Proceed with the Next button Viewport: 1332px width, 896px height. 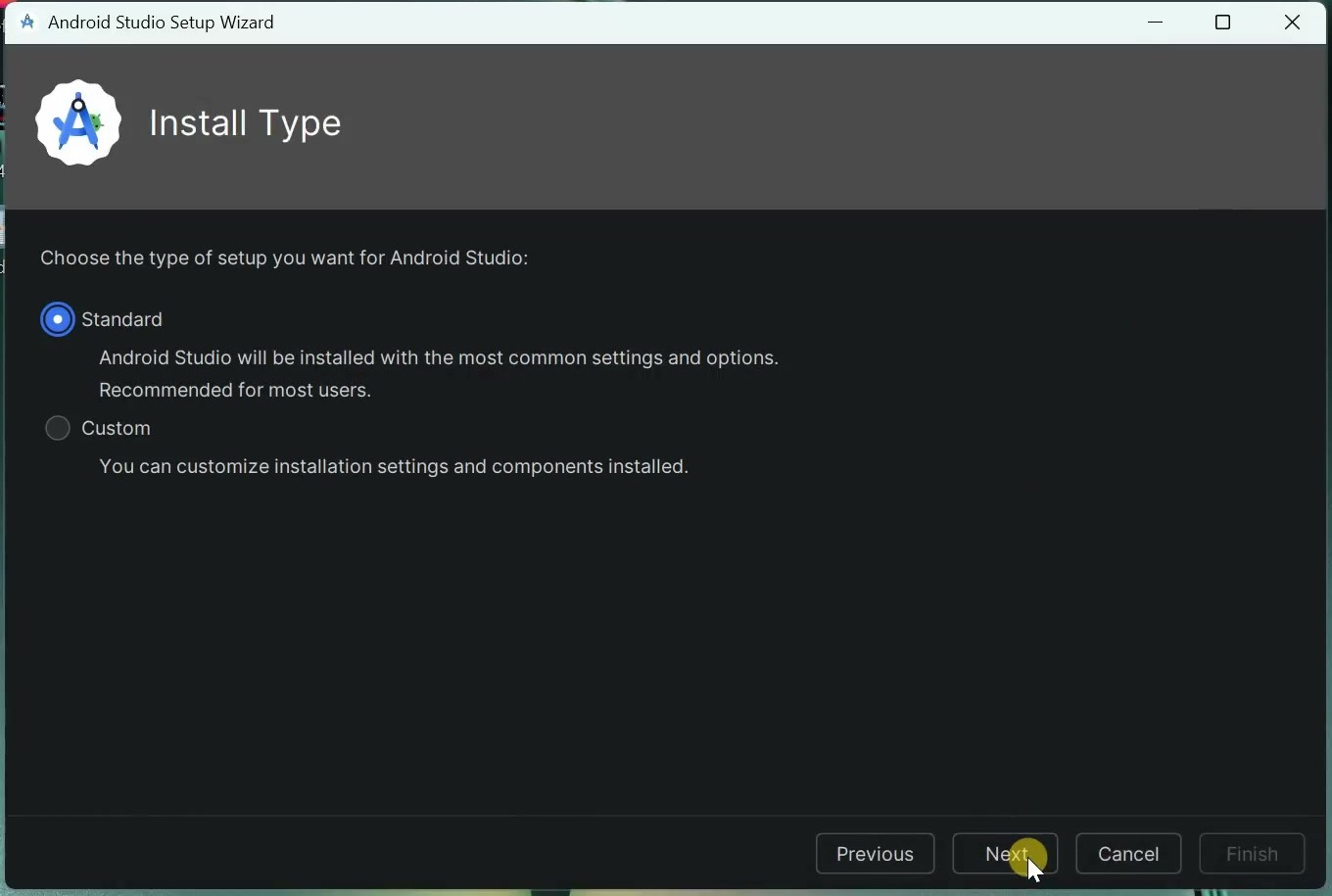point(1006,855)
